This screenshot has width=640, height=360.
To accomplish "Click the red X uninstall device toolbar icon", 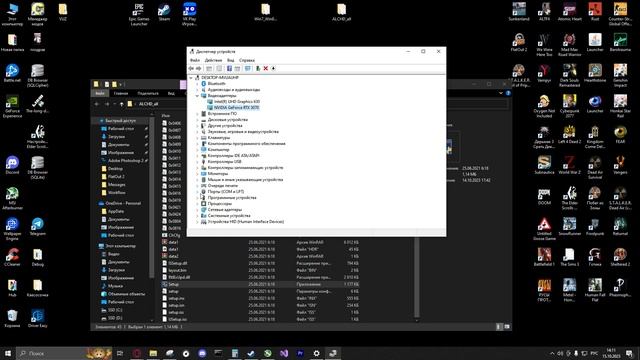I will [x=266, y=69].
